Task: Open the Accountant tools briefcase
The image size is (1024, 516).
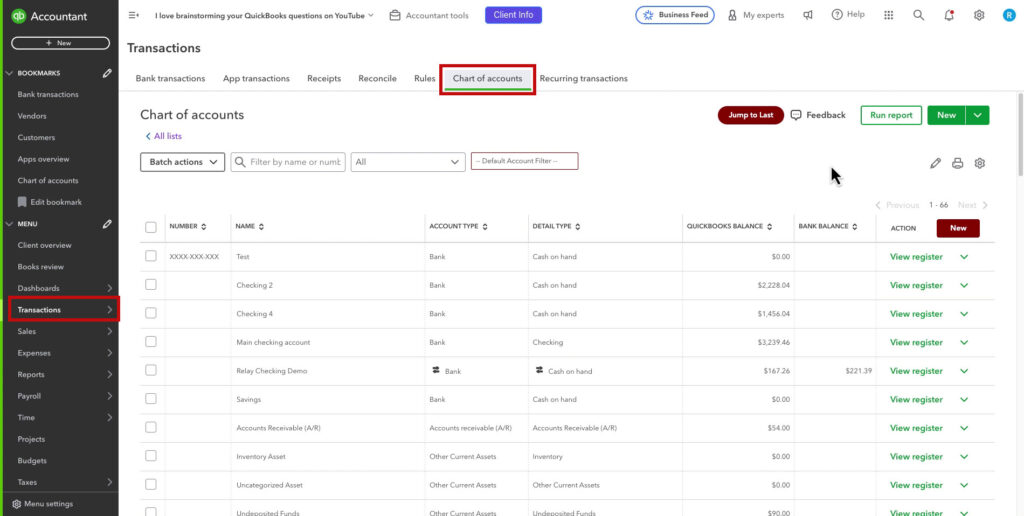Action: coord(394,15)
